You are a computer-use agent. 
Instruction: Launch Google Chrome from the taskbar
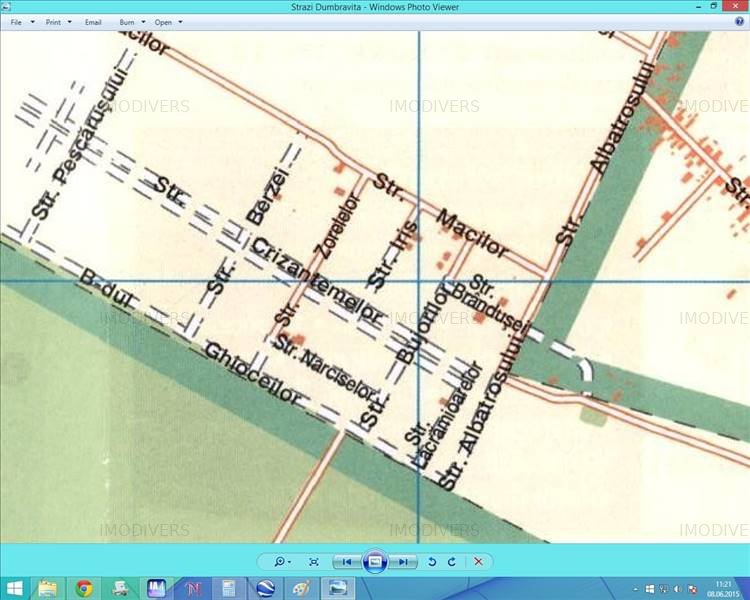coord(83,588)
